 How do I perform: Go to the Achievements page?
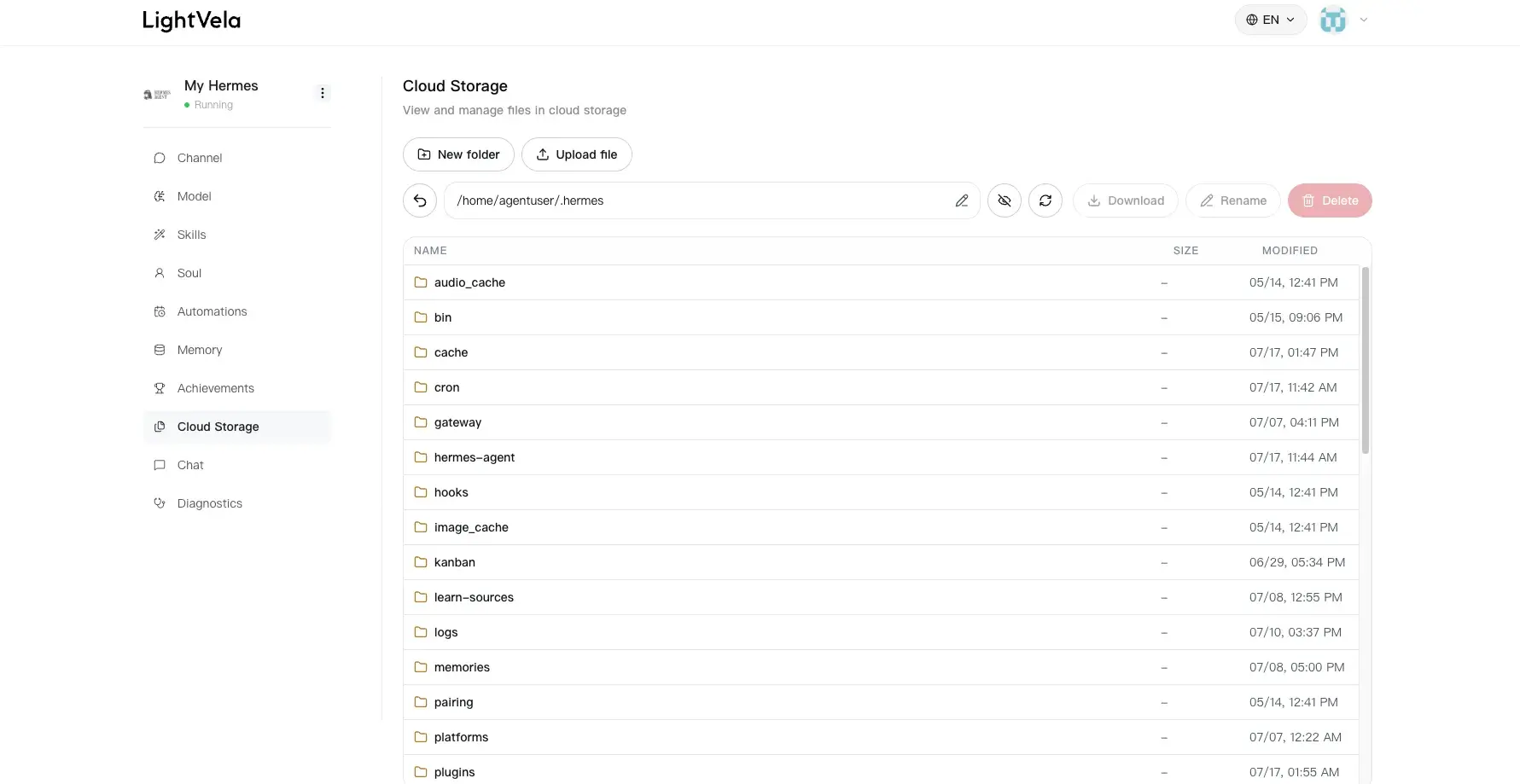point(237,388)
